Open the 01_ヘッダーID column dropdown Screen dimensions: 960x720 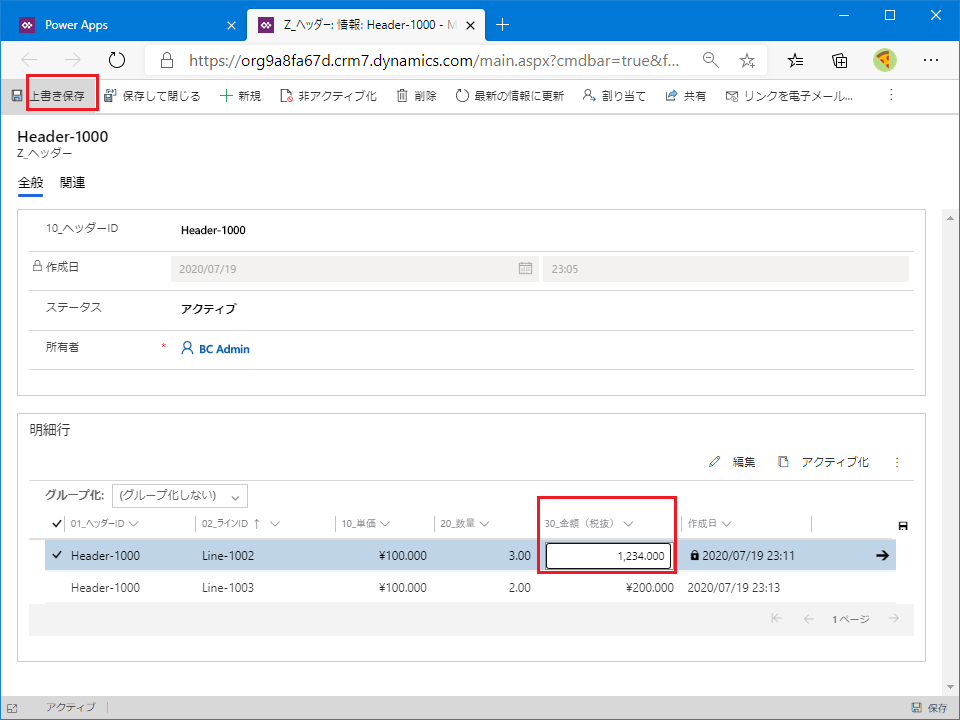click(x=134, y=523)
